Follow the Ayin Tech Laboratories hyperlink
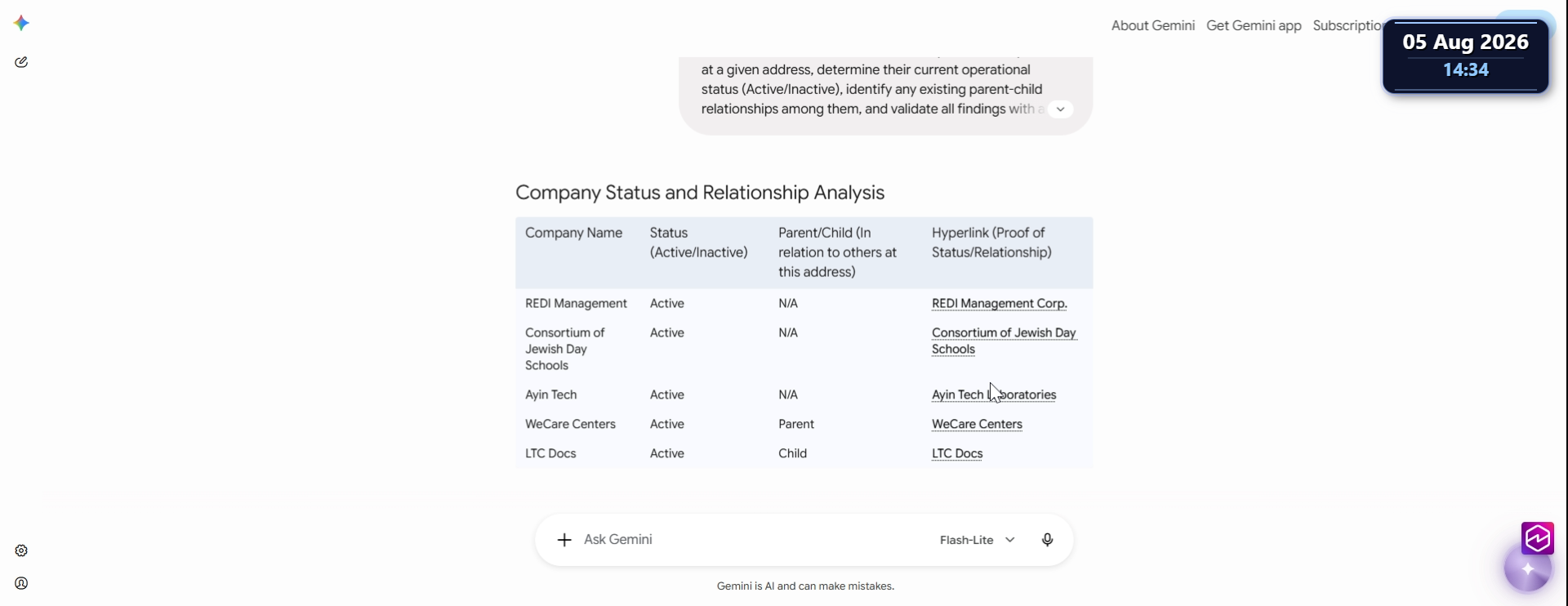The image size is (1568, 606). pos(994,394)
